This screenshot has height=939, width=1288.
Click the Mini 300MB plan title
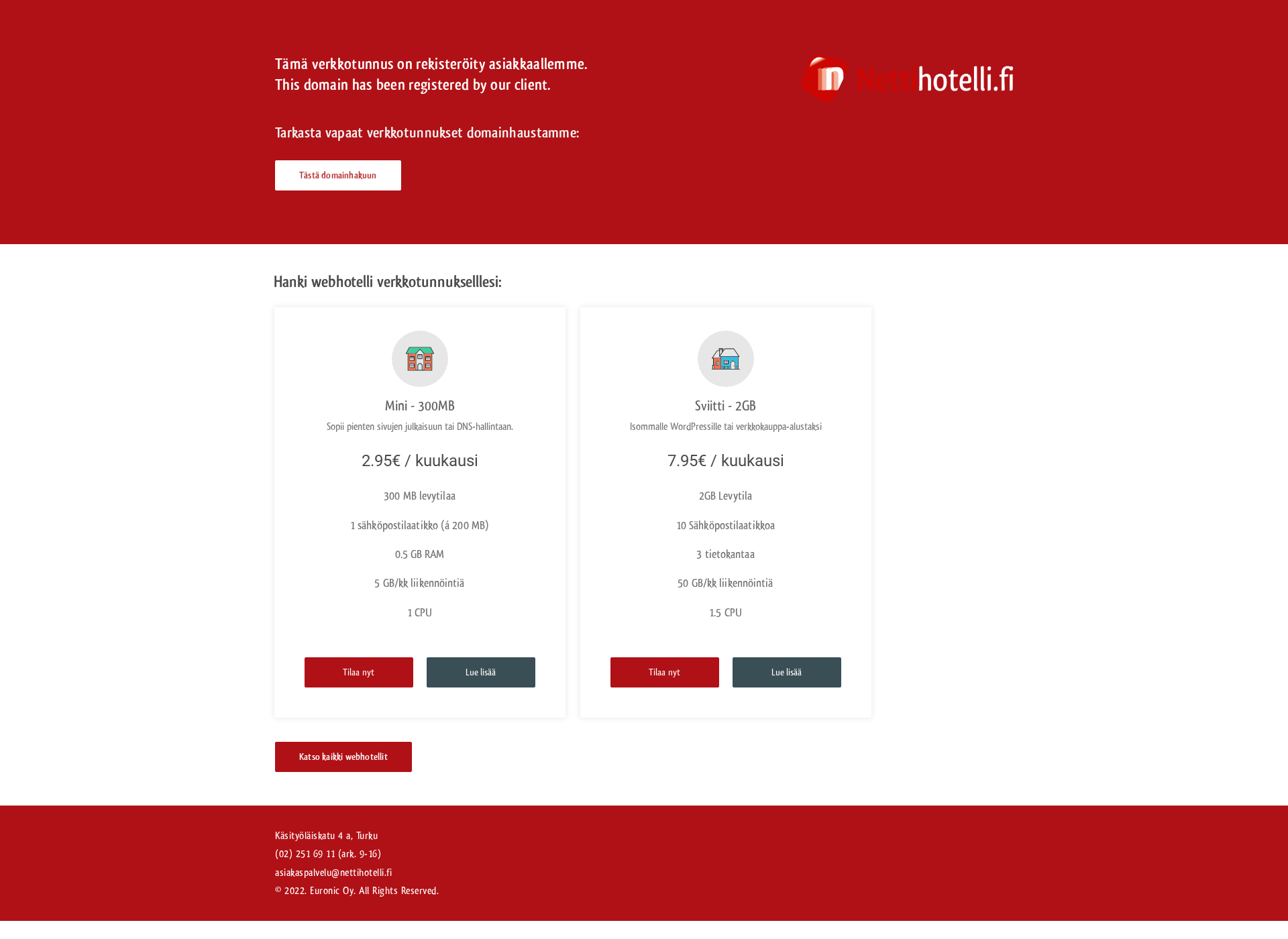coord(419,406)
